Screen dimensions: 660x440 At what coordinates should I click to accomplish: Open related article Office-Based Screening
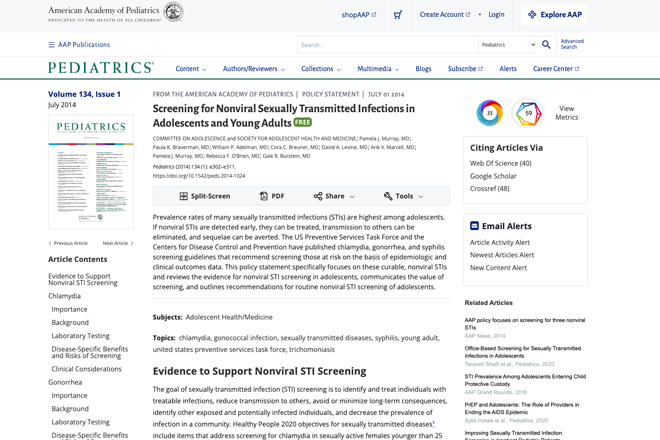522,352
